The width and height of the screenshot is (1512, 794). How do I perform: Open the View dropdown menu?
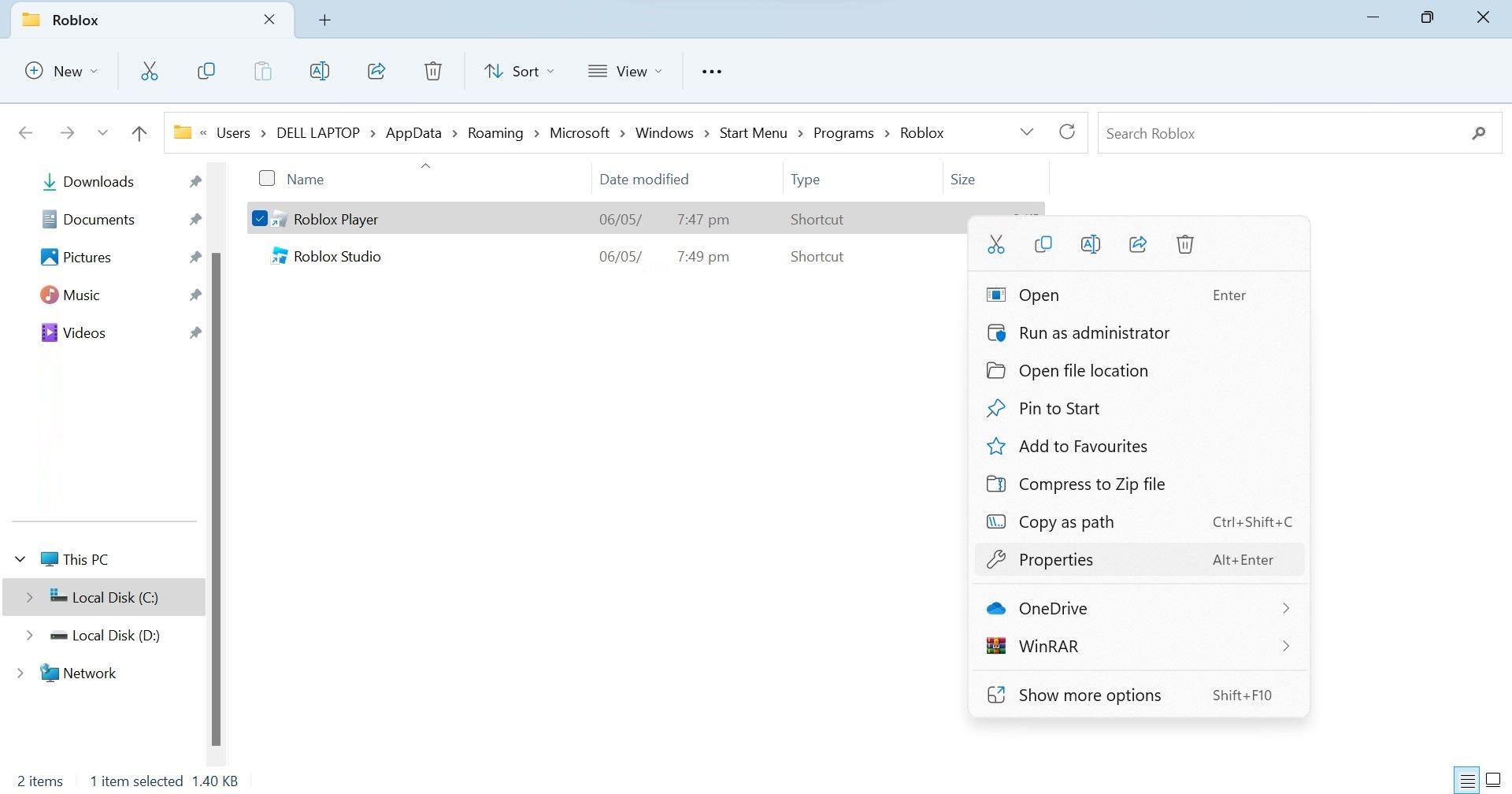coord(625,71)
